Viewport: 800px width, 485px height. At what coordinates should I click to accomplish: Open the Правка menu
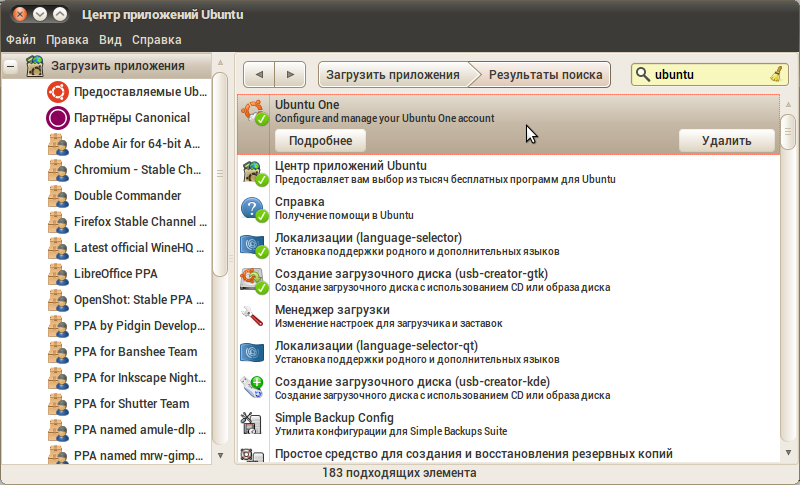coord(67,40)
